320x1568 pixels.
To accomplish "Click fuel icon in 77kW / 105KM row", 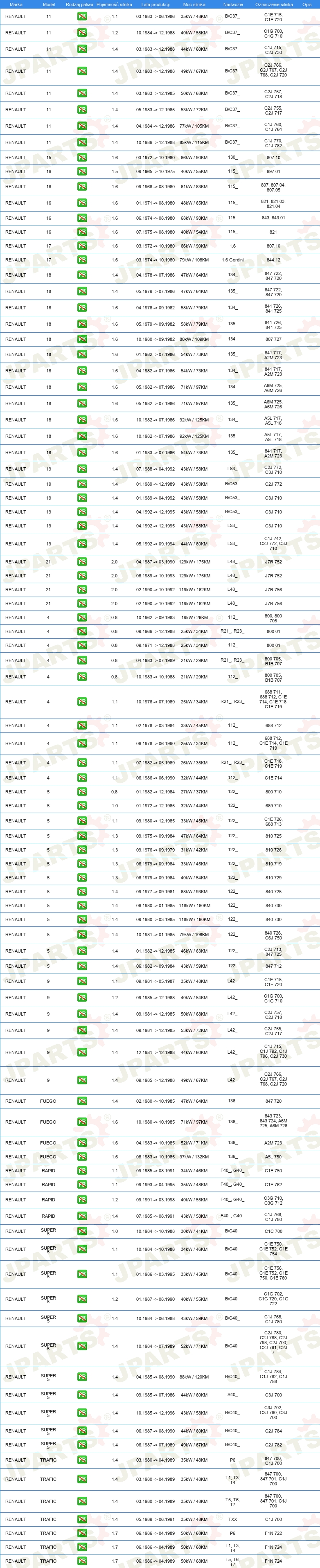I will coord(81,126).
